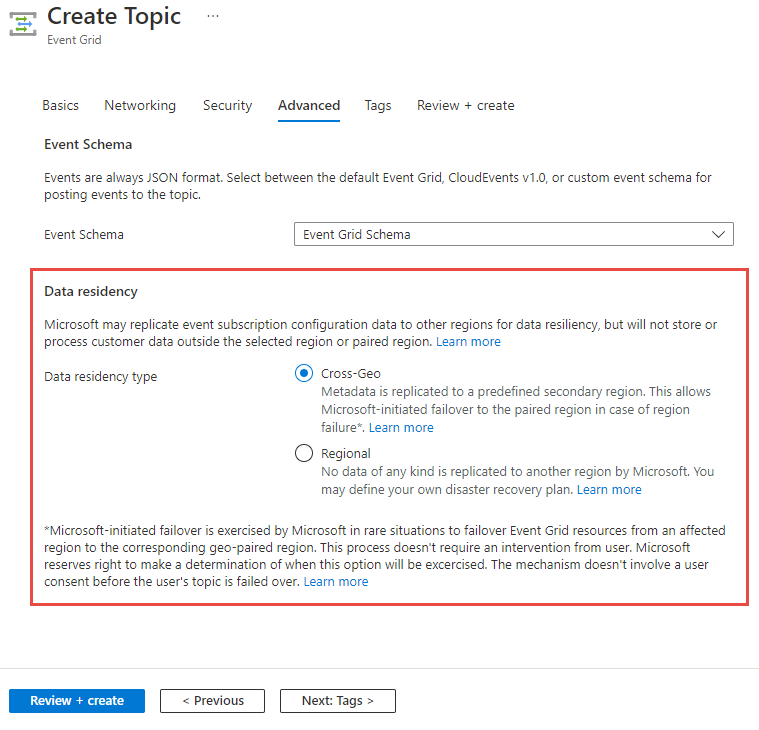Click the Event Grid topic icon

tap(23, 25)
